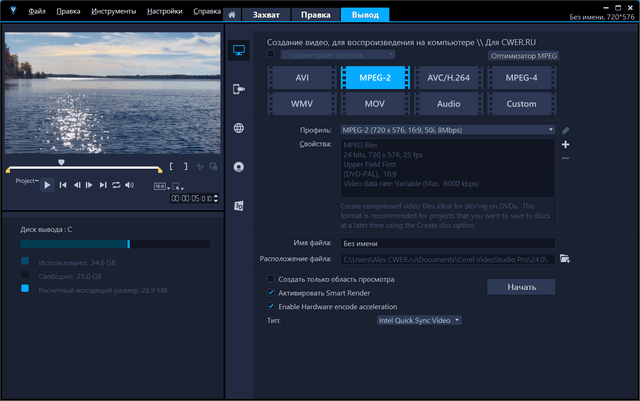Disable 'Enable Hardware encode acceleration' checkbox

[271, 306]
